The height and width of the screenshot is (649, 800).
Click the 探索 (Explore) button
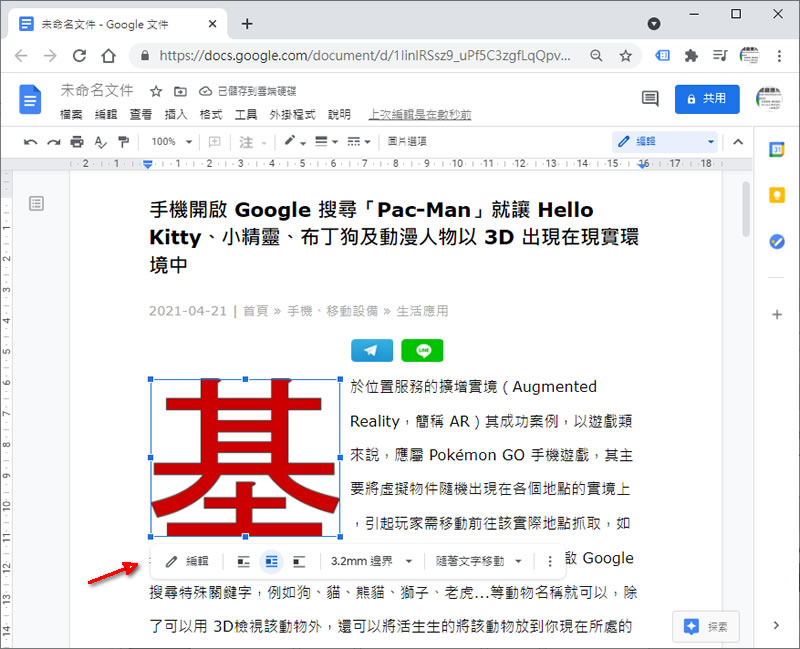coord(706,626)
